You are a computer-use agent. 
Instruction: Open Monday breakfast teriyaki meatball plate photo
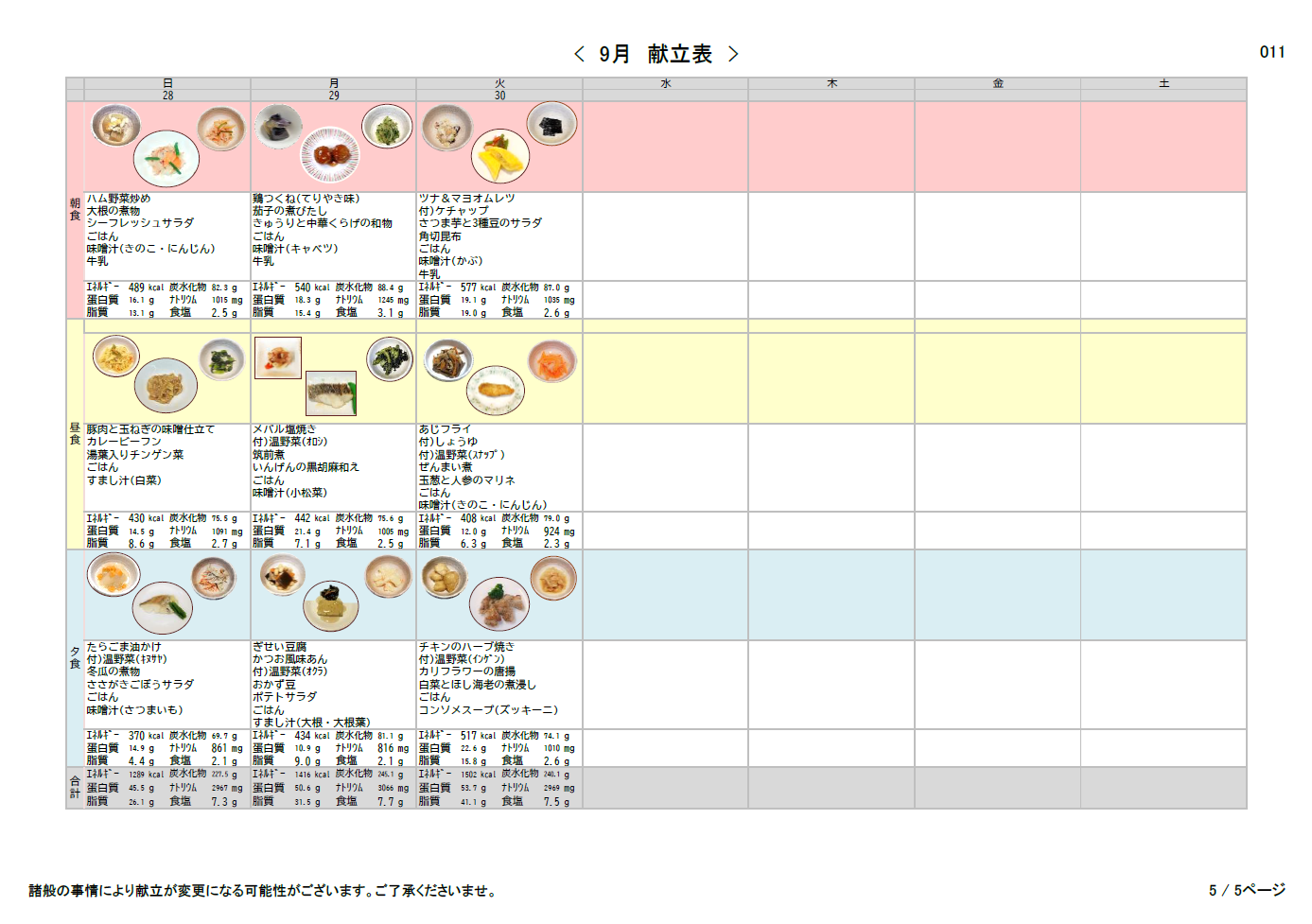[330, 154]
